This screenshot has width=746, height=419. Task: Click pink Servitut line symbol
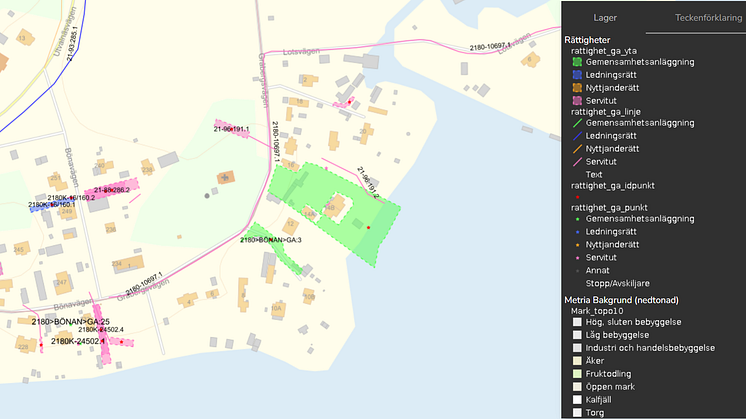pos(577,162)
